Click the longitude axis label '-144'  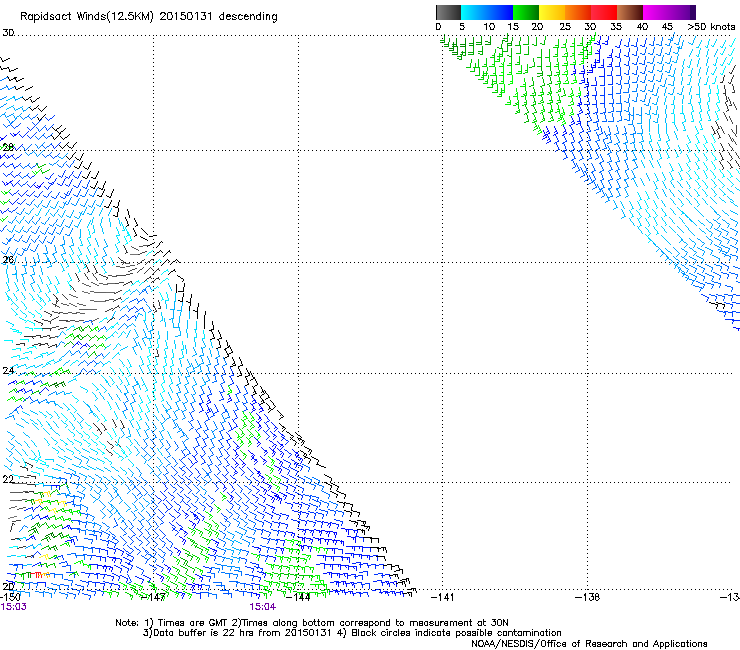click(x=299, y=597)
